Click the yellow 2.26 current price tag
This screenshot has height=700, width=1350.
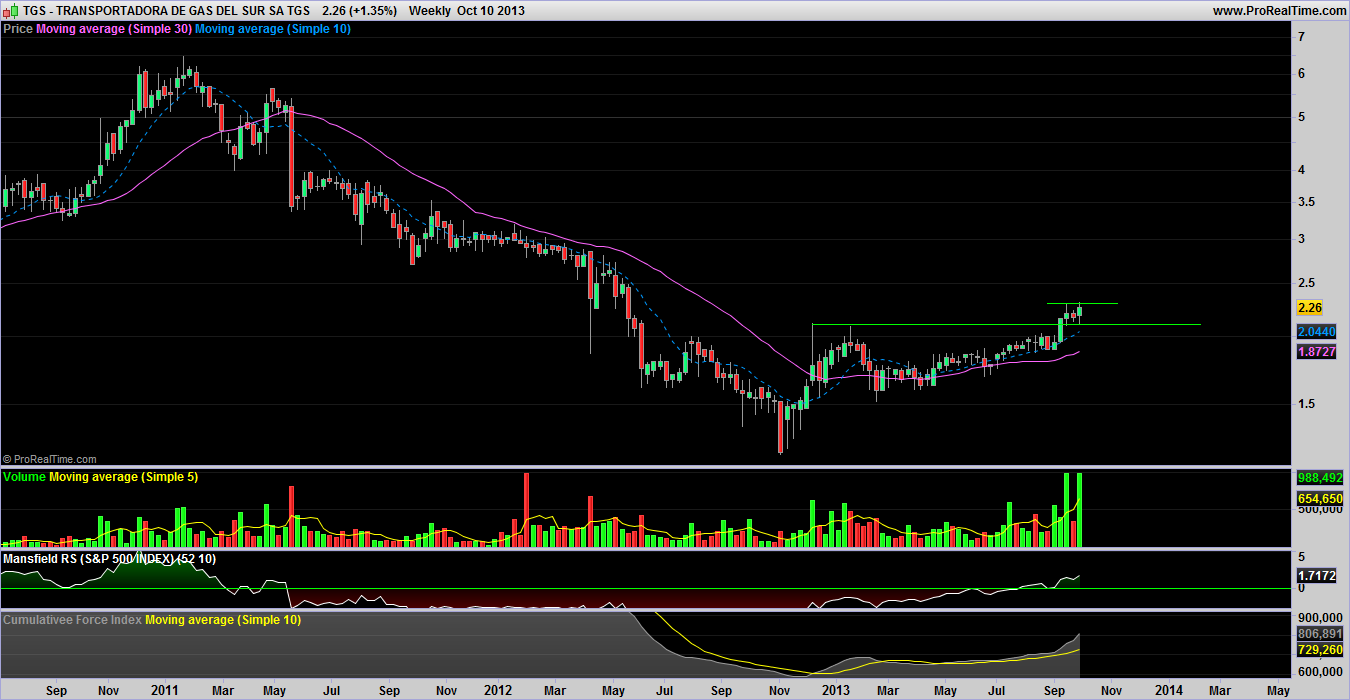click(1310, 308)
